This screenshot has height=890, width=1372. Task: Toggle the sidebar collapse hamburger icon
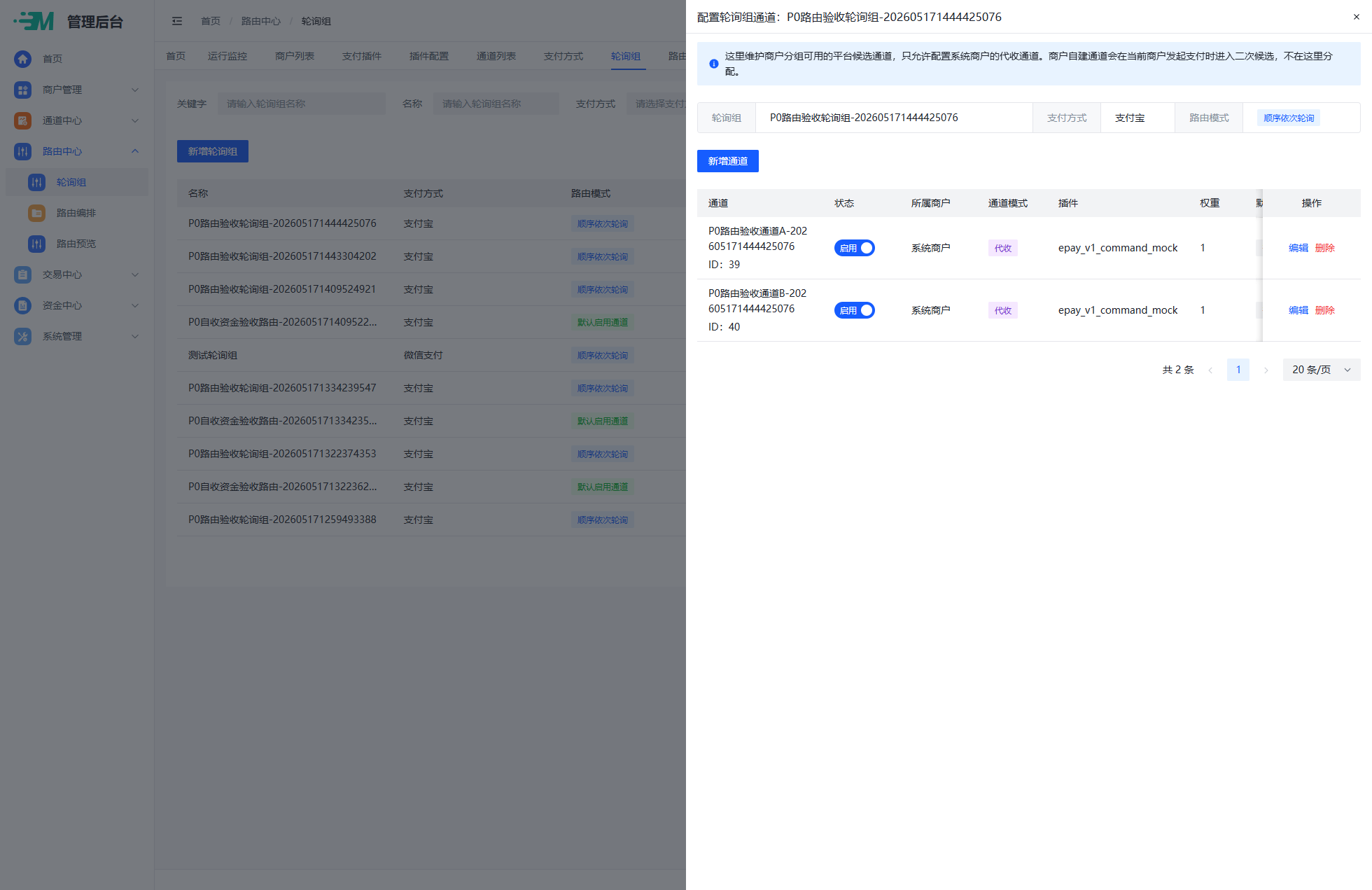[177, 21]
